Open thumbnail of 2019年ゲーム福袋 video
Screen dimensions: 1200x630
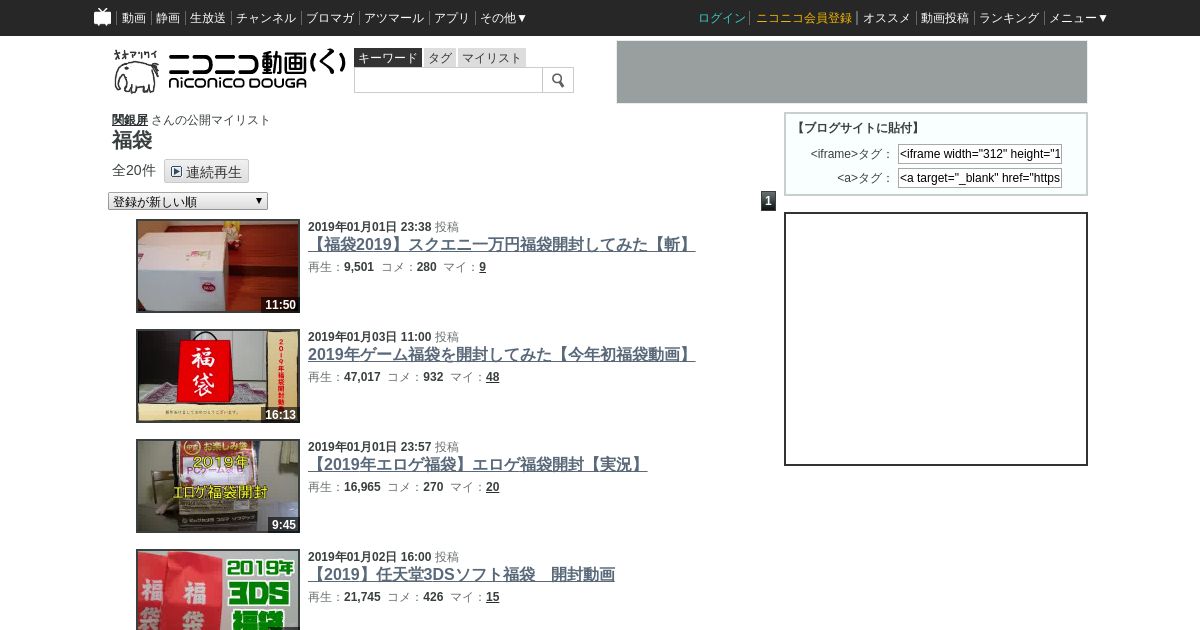click(x=218, y=376)
